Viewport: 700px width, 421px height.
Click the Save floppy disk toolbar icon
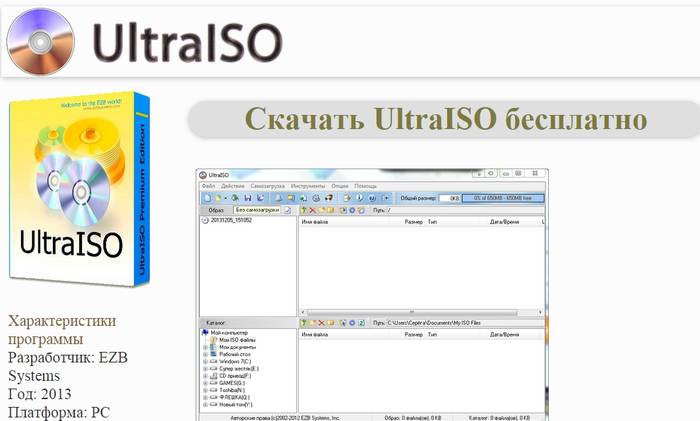point(248,198)
